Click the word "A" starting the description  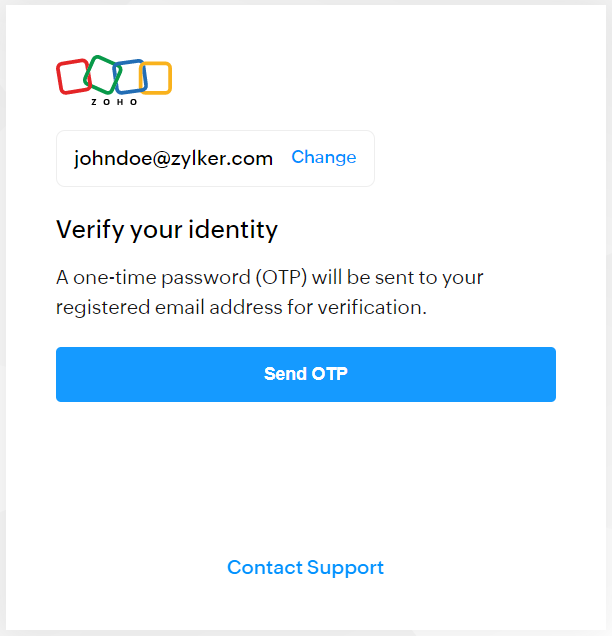[62, 277]
